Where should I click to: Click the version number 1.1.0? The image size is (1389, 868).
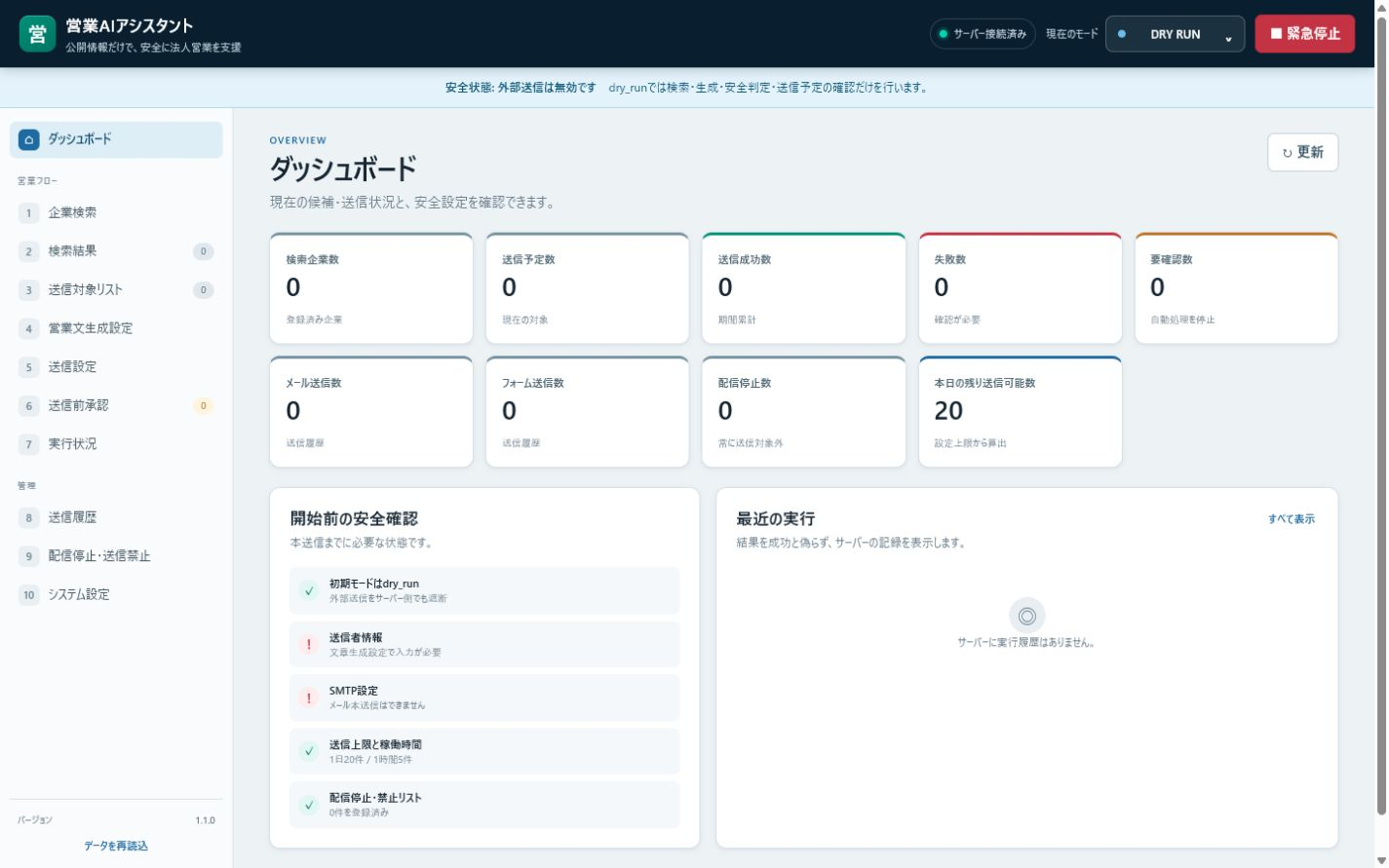point(205,820)
